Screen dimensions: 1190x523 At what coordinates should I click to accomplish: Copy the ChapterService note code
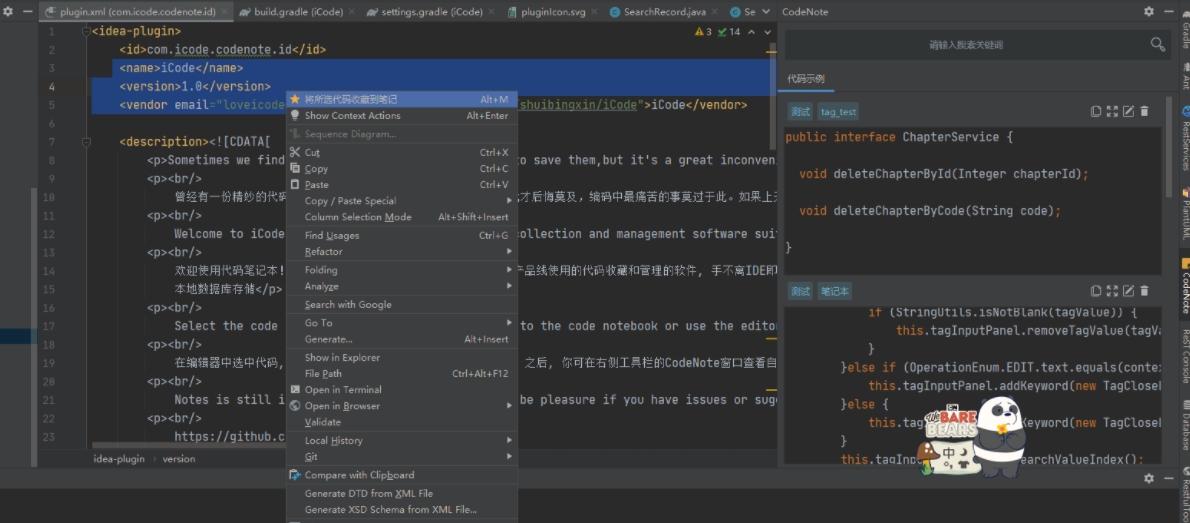[1096, 111]
